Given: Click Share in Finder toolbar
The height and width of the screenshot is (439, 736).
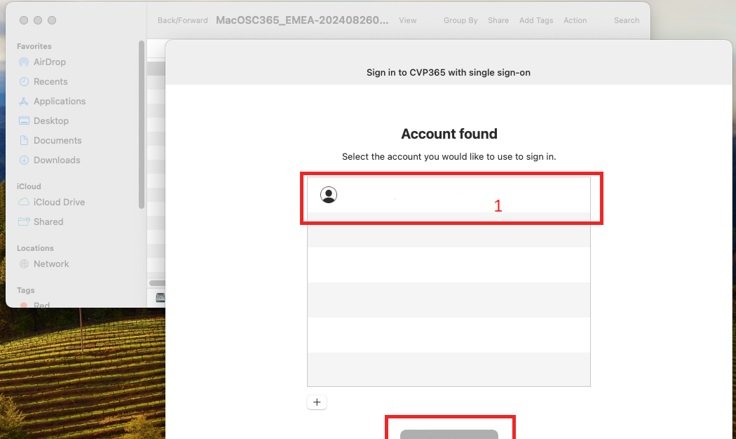Looking at the screenshot, I should point(498,21).
